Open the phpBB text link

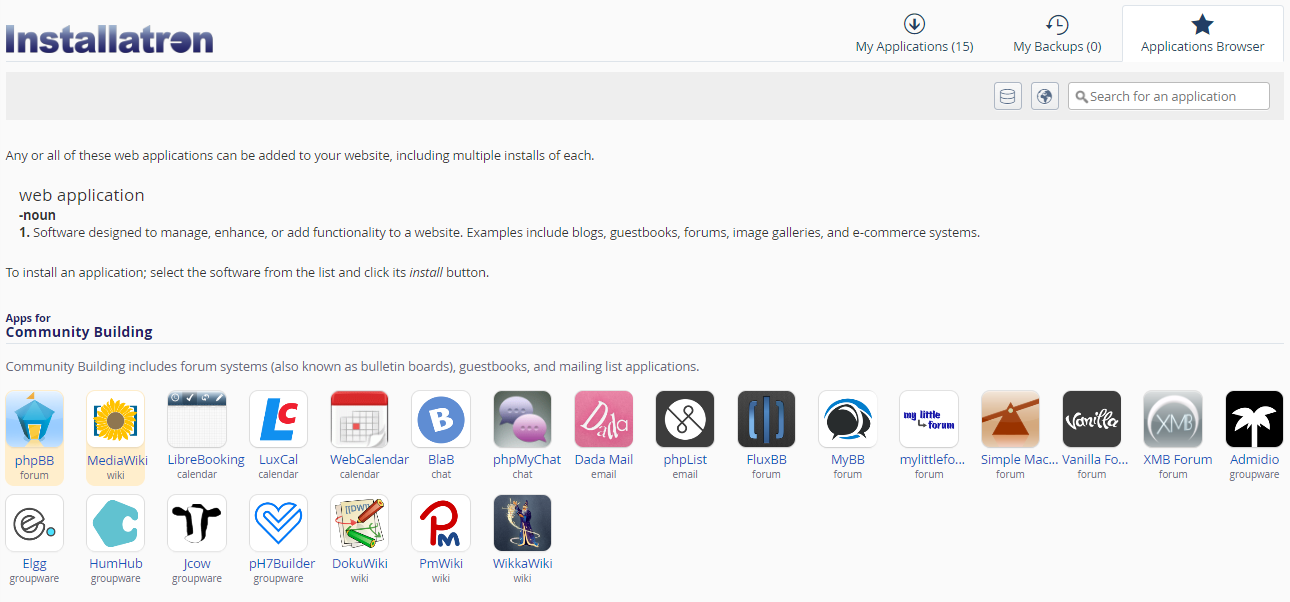(x=34, y=460)
